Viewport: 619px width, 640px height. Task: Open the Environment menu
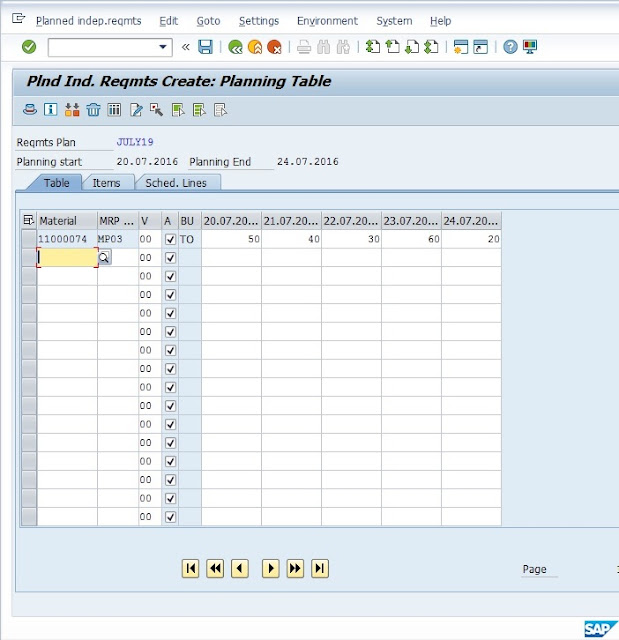pos(327,21)
